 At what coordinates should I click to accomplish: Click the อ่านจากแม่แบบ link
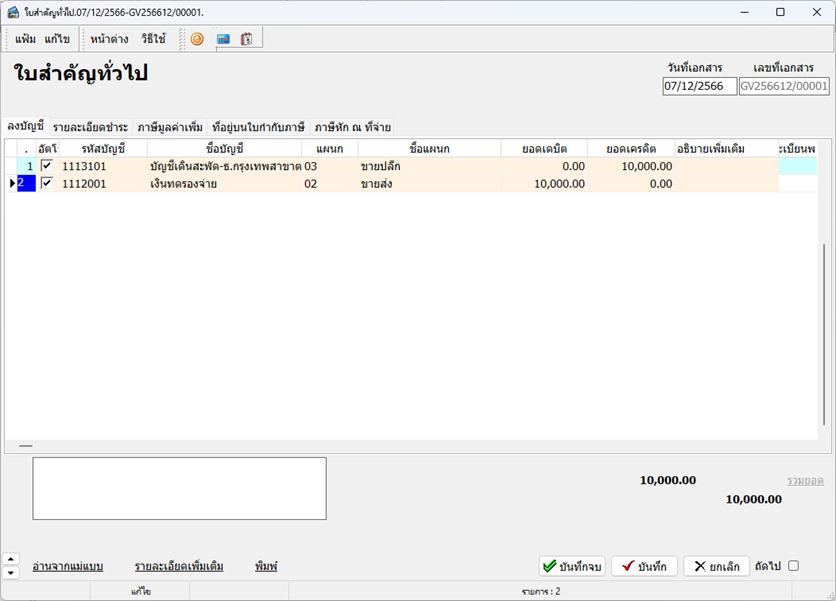click(x=68, y=566)
